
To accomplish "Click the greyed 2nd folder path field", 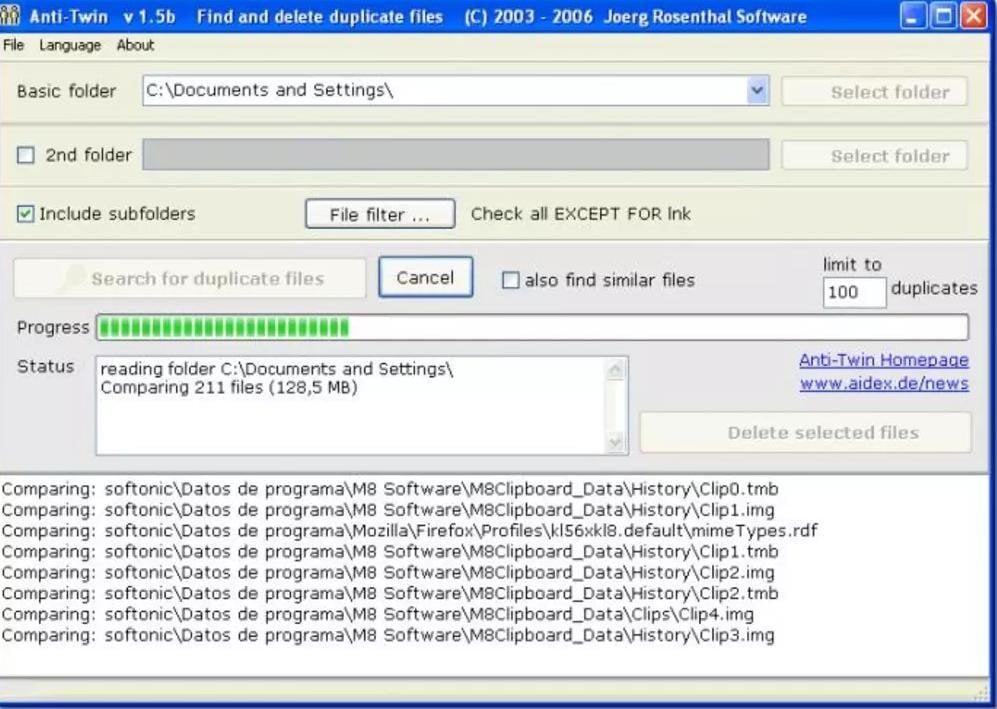I will tap(456, 155).
